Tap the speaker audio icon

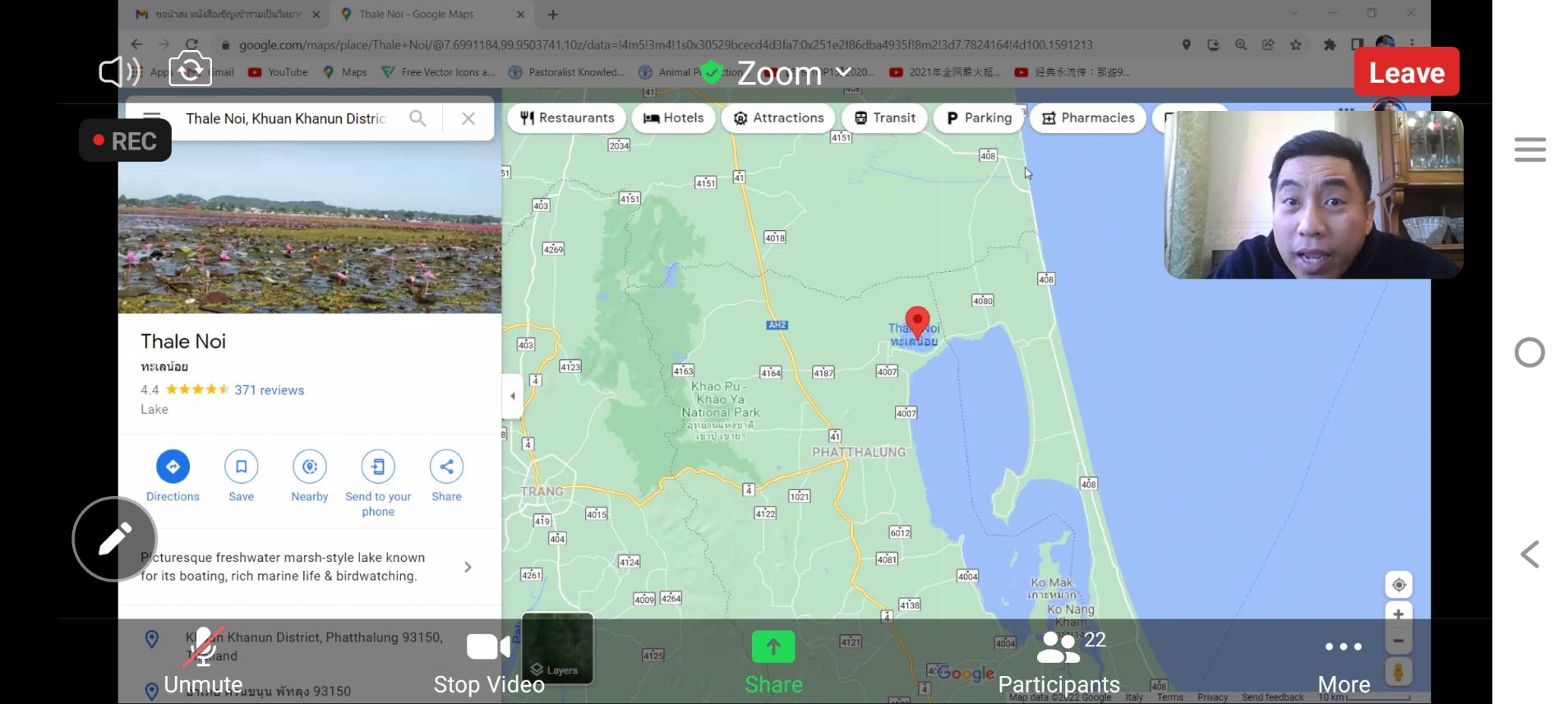click(x=119, y=72)
